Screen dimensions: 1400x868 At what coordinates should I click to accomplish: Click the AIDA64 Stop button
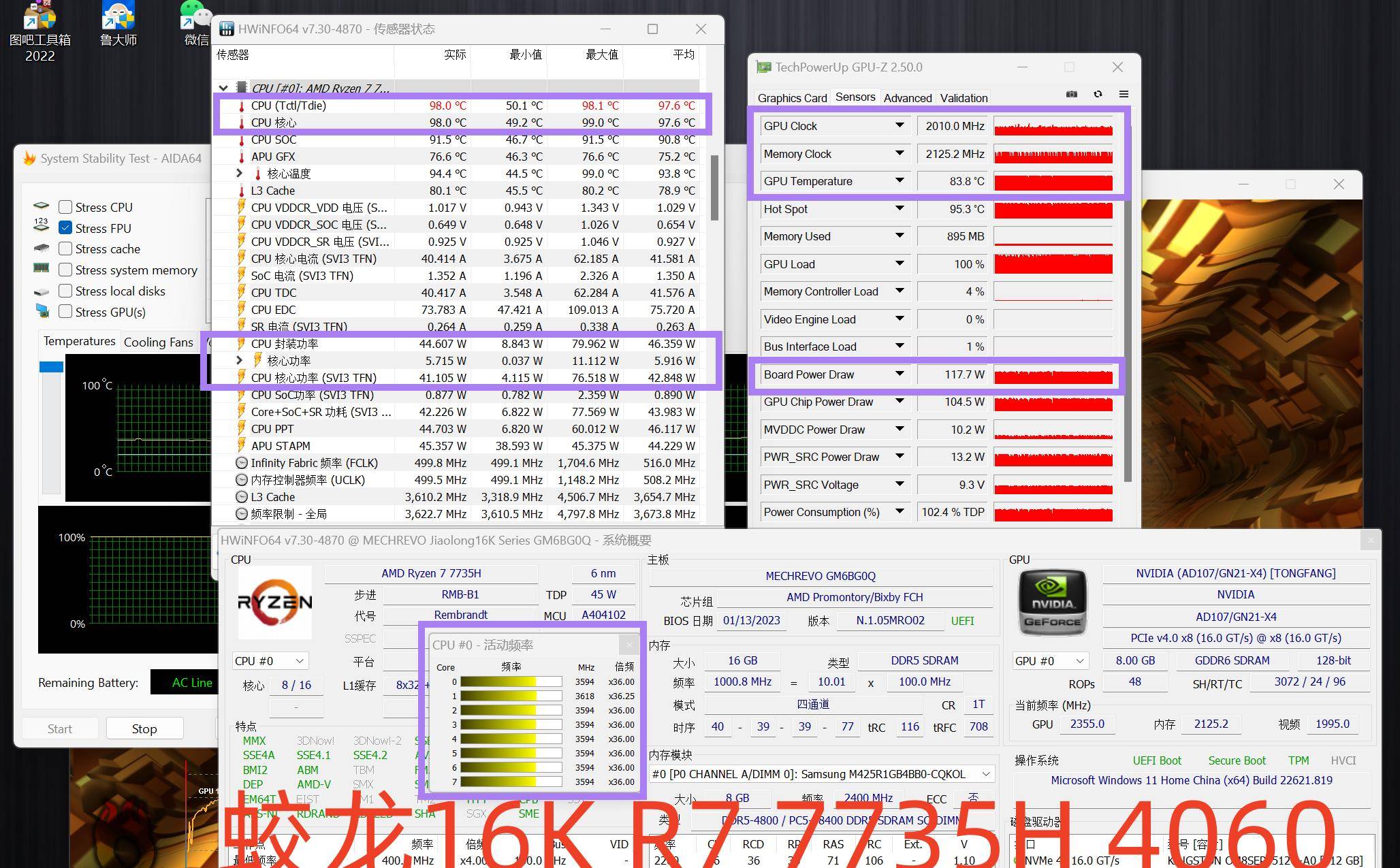[144, 728]
